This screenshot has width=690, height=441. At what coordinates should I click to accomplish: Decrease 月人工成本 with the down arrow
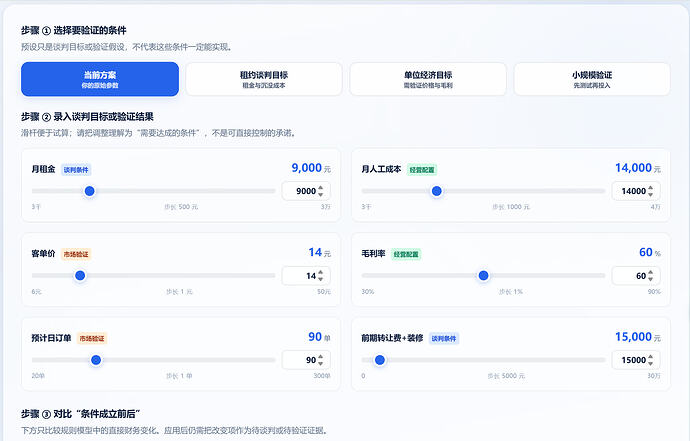(x=650, y=195)
